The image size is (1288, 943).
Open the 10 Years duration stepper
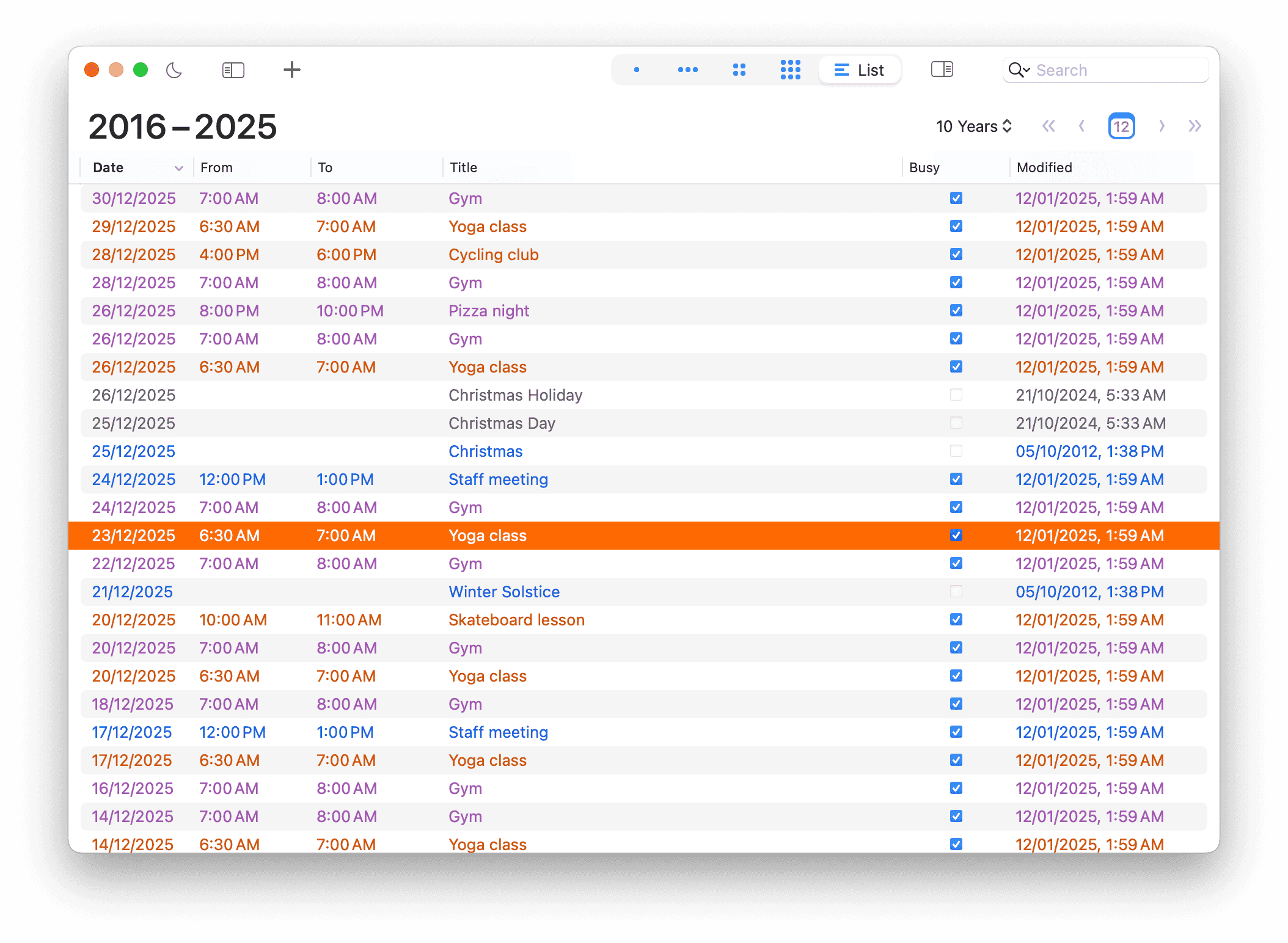click(973, 126)
